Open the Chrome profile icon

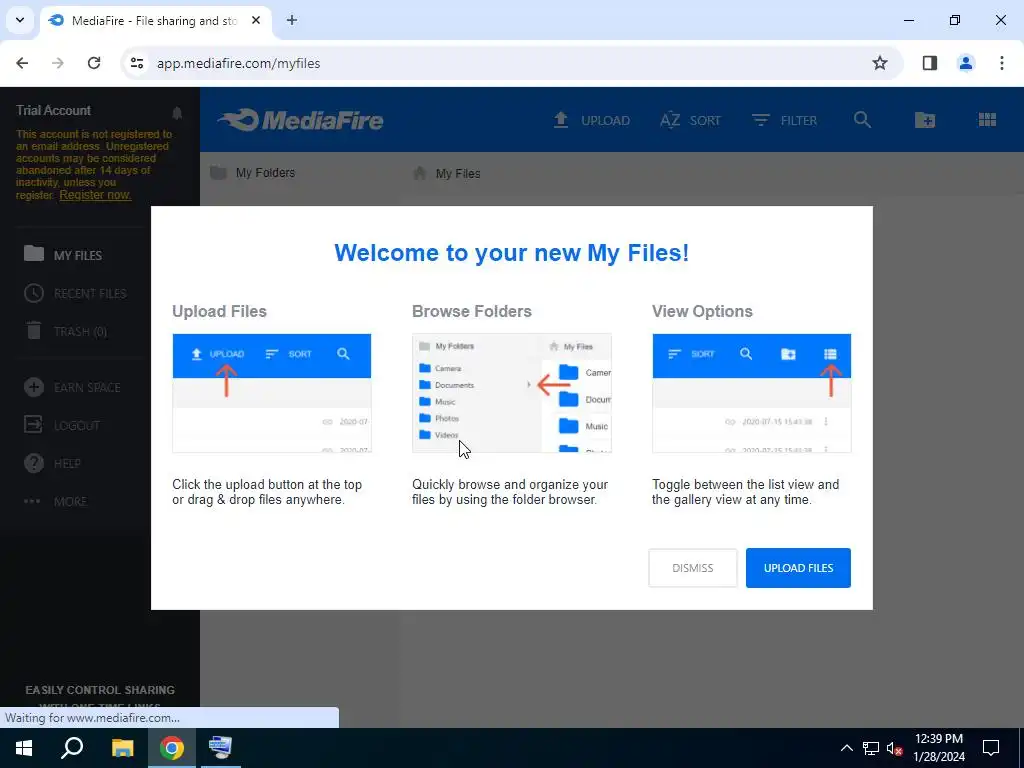[x=966, y=63]
